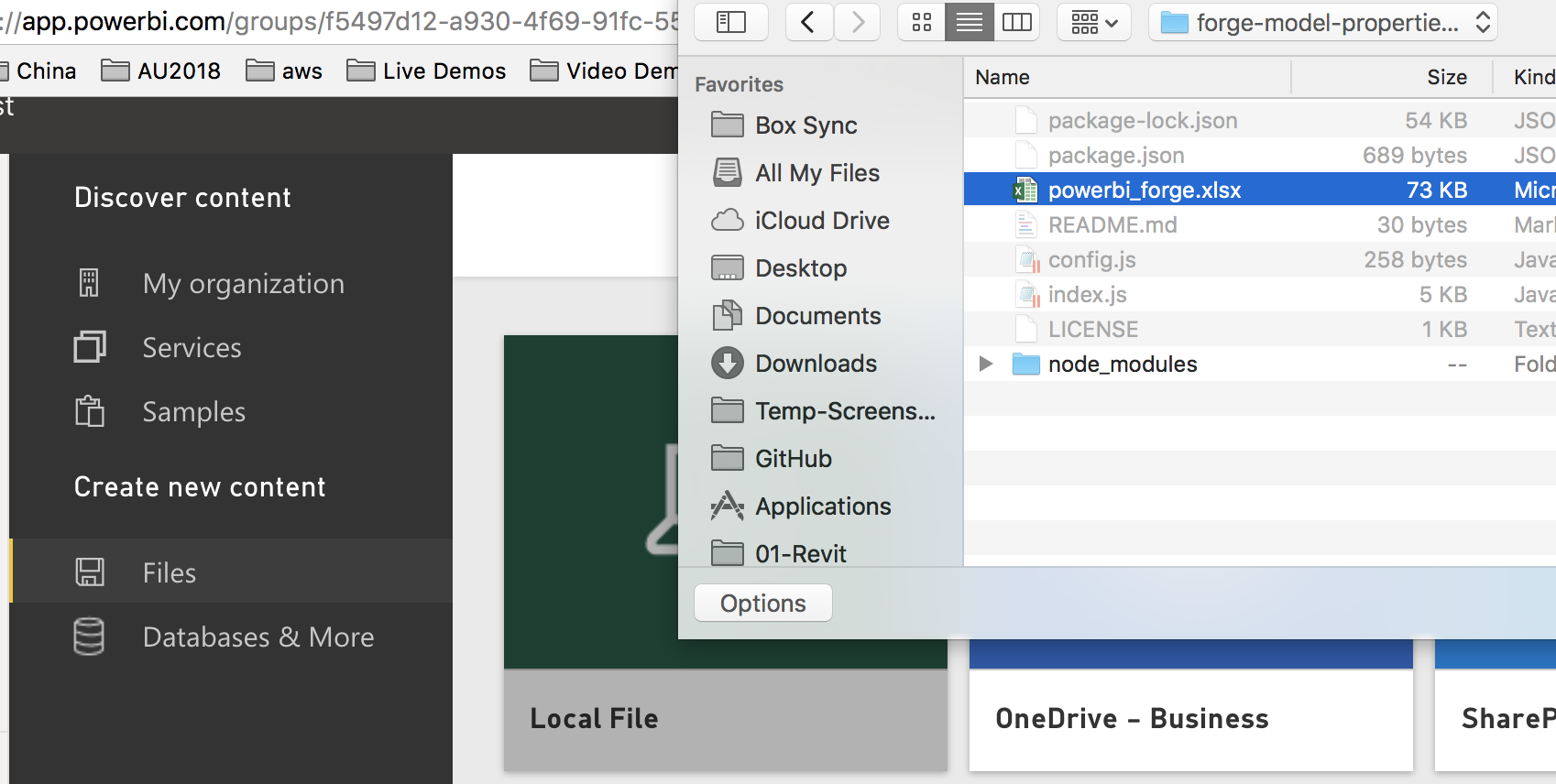1556x784 pixels.
Task: Open the aws bookmarks folder
Action: tap(284, 71)
